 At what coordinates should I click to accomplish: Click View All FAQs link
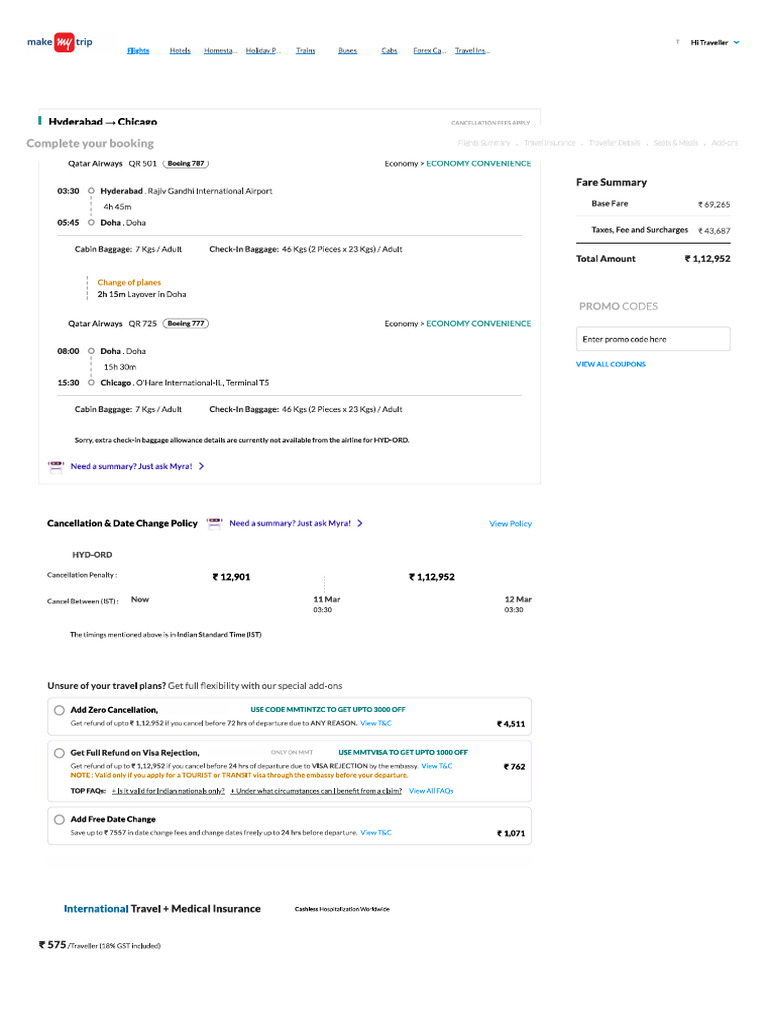pyautogui.click(x=431, y=791)
